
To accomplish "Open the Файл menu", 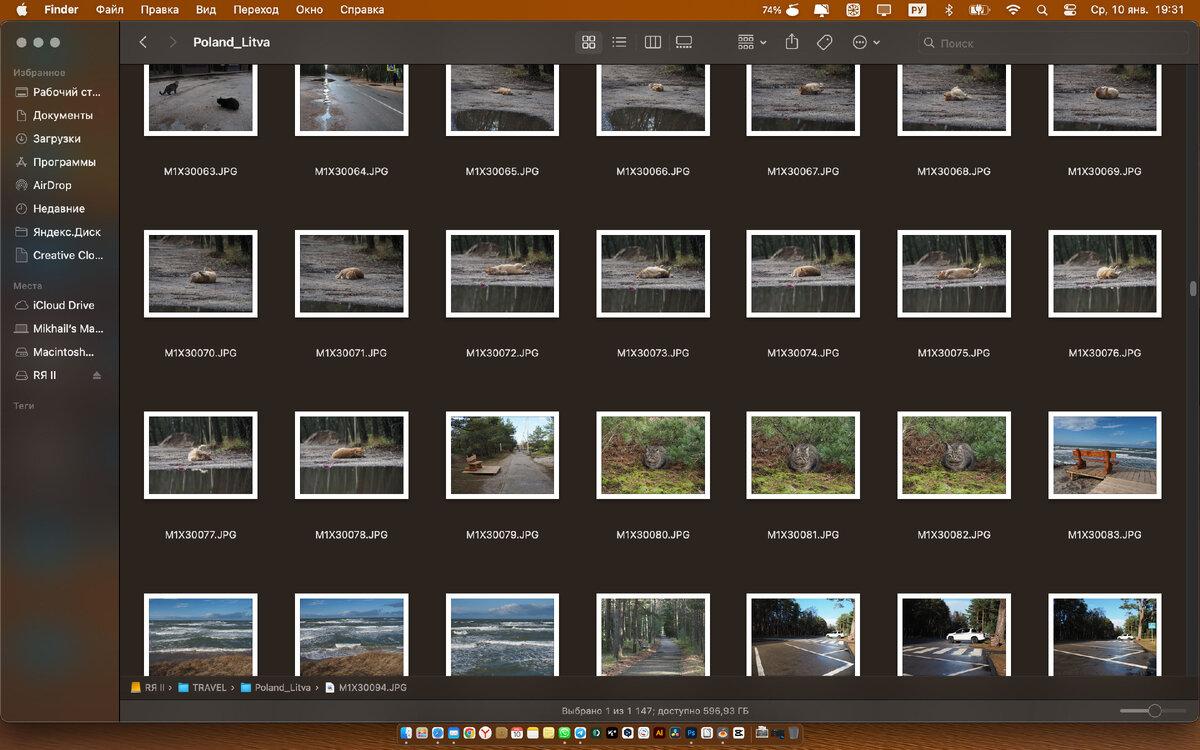I will click(110, 10).
